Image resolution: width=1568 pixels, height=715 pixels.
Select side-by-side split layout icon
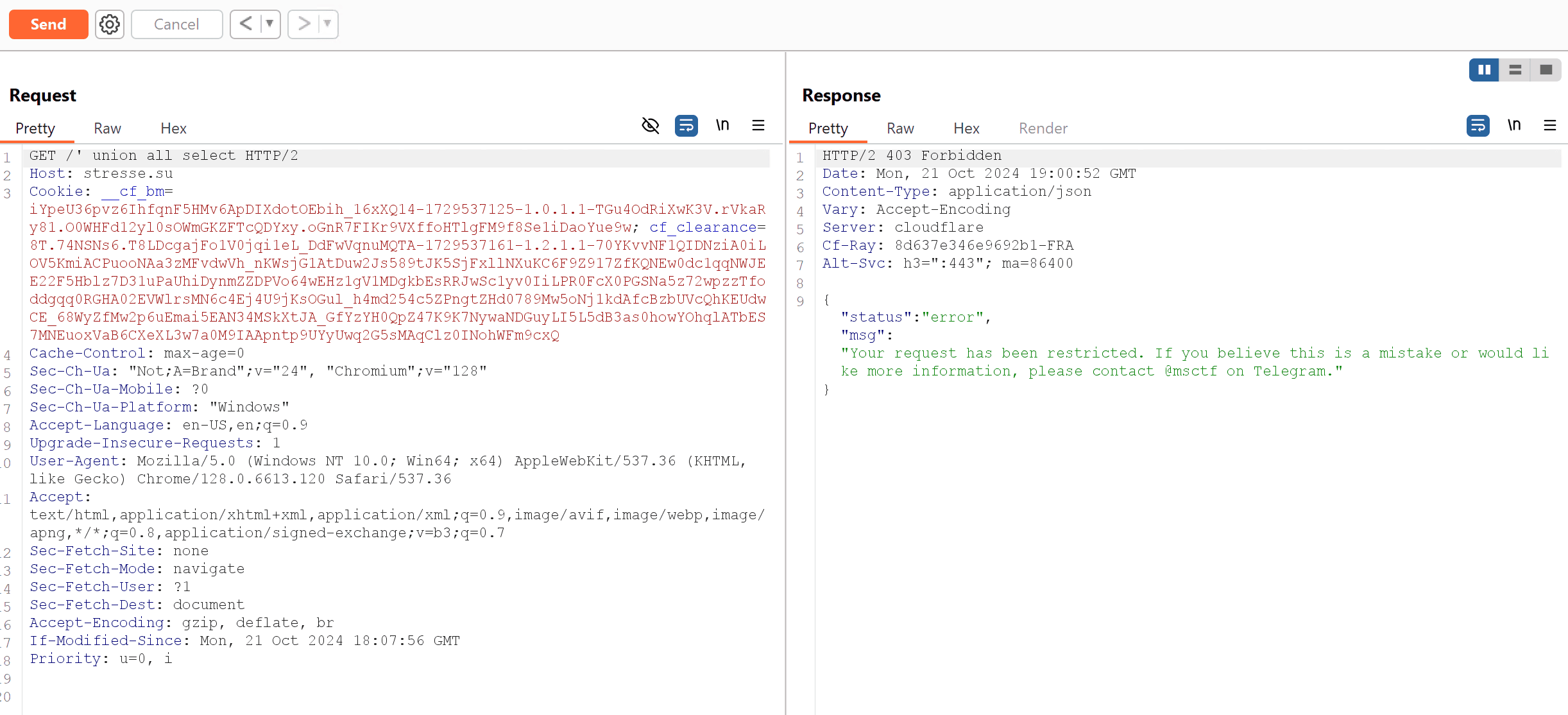coord(1484,69)
